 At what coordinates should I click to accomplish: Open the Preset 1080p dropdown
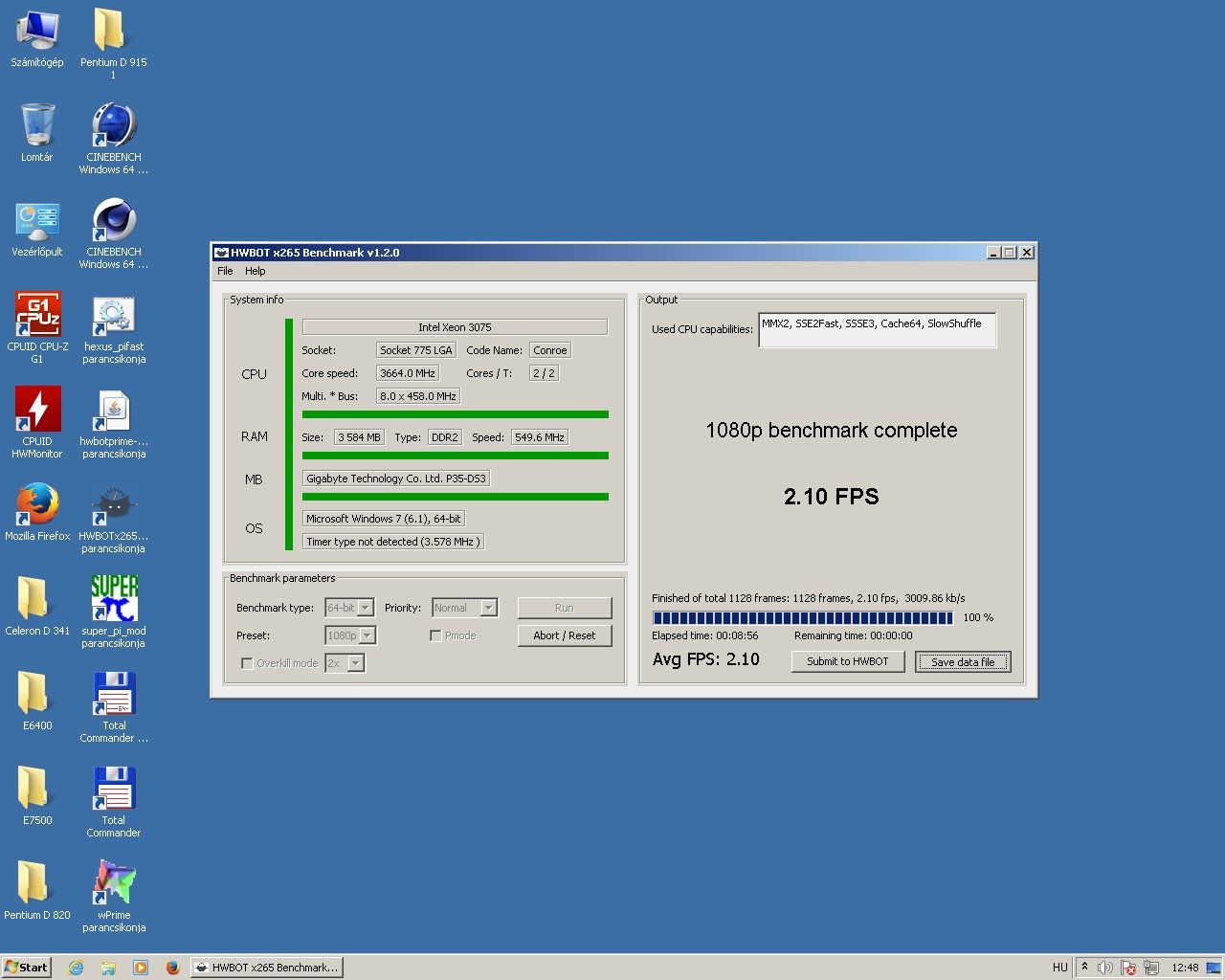(350, 635)
